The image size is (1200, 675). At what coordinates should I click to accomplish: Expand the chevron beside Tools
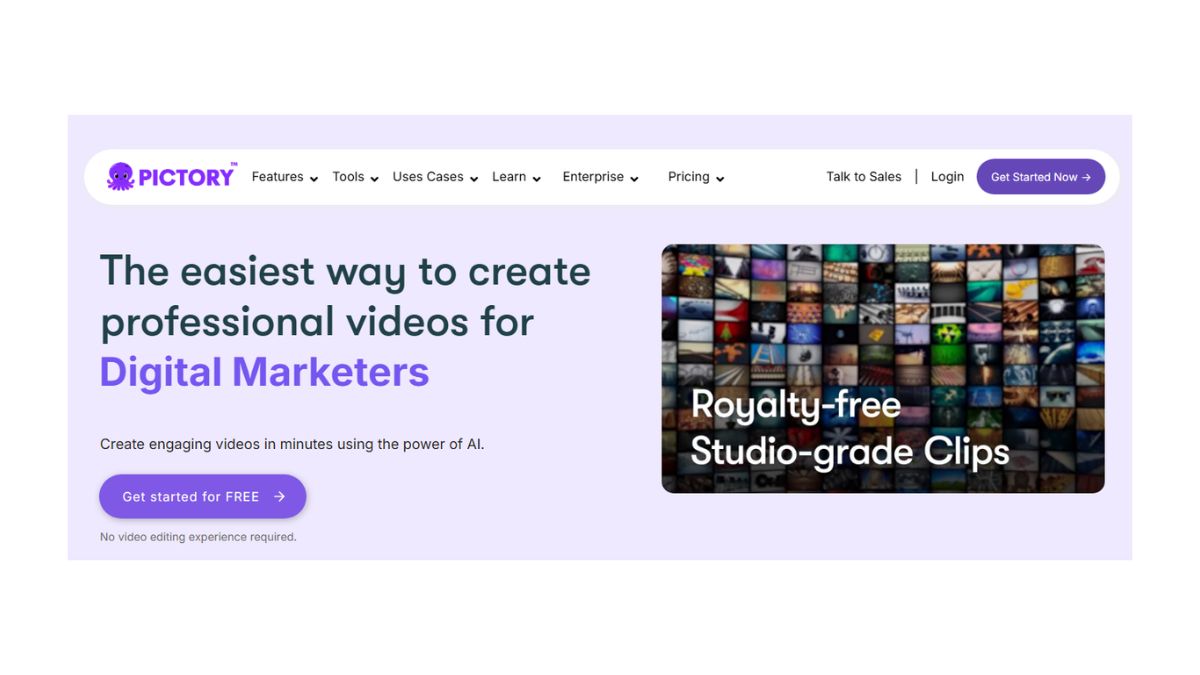click(374, 179)
